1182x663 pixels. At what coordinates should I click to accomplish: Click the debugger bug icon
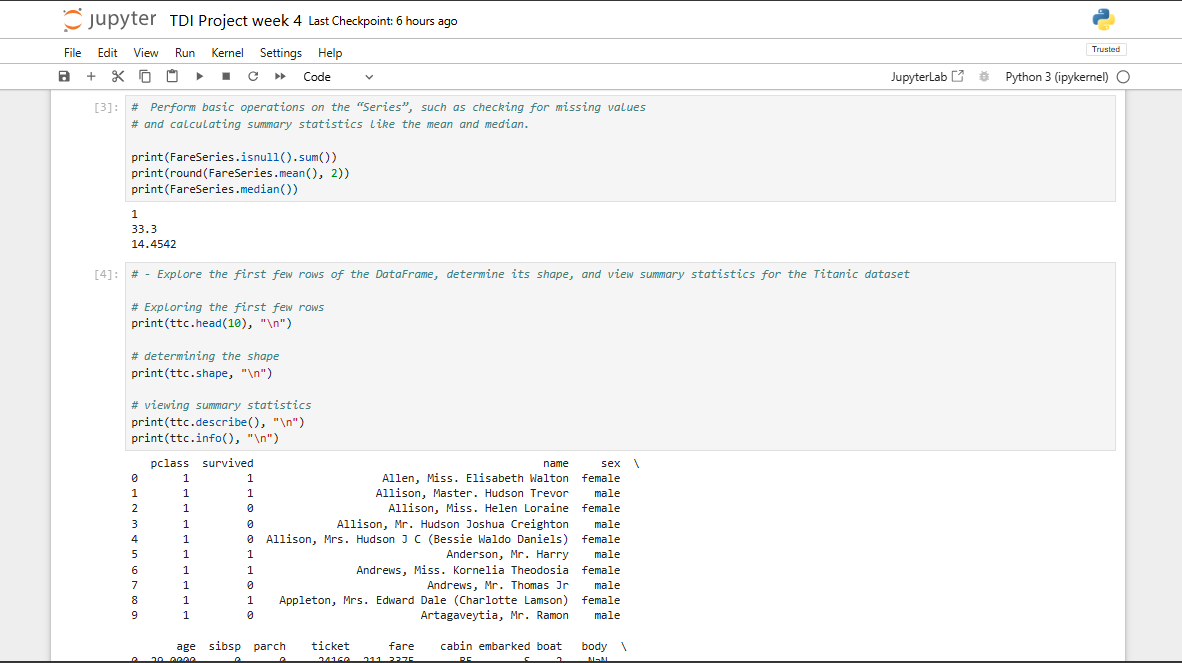pos(984,77)
